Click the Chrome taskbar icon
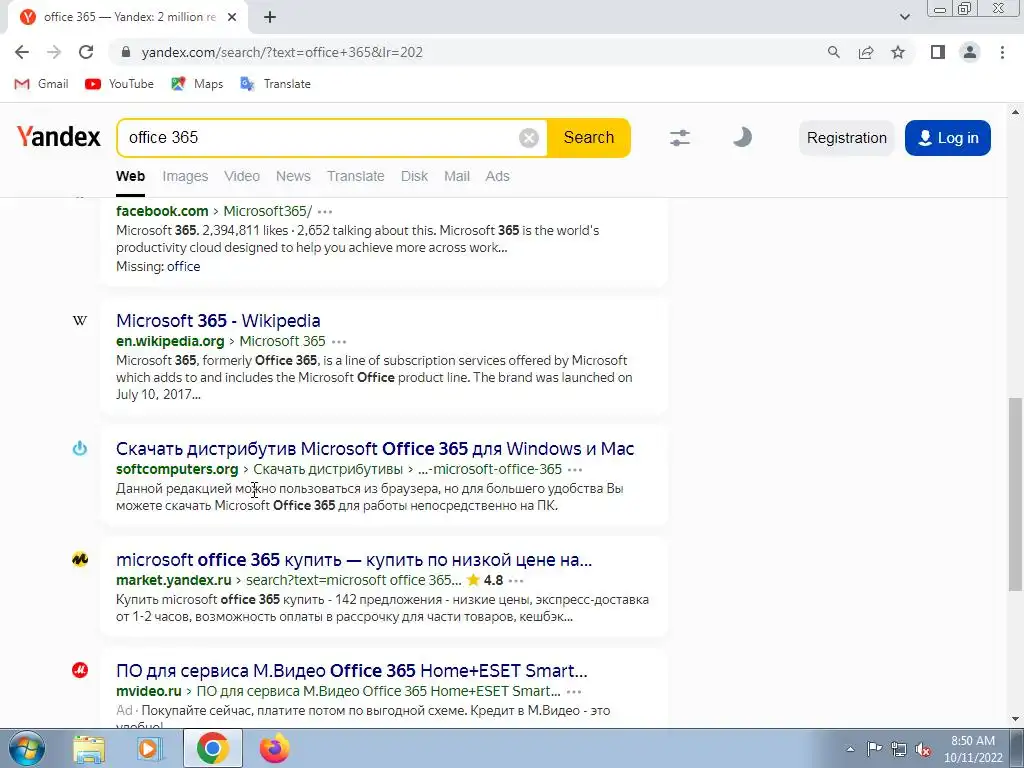This screenshot has width=1024, height=768. point(212,748)
